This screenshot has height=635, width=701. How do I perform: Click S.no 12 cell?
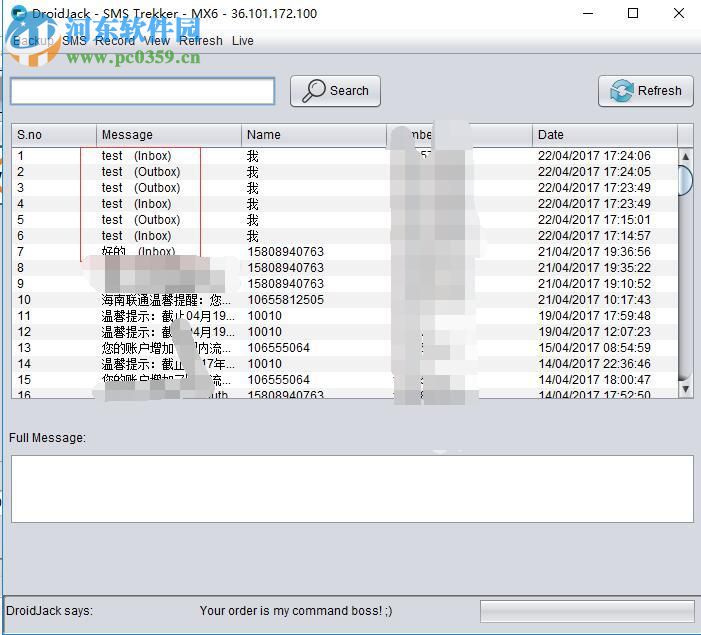click(24, 332)
